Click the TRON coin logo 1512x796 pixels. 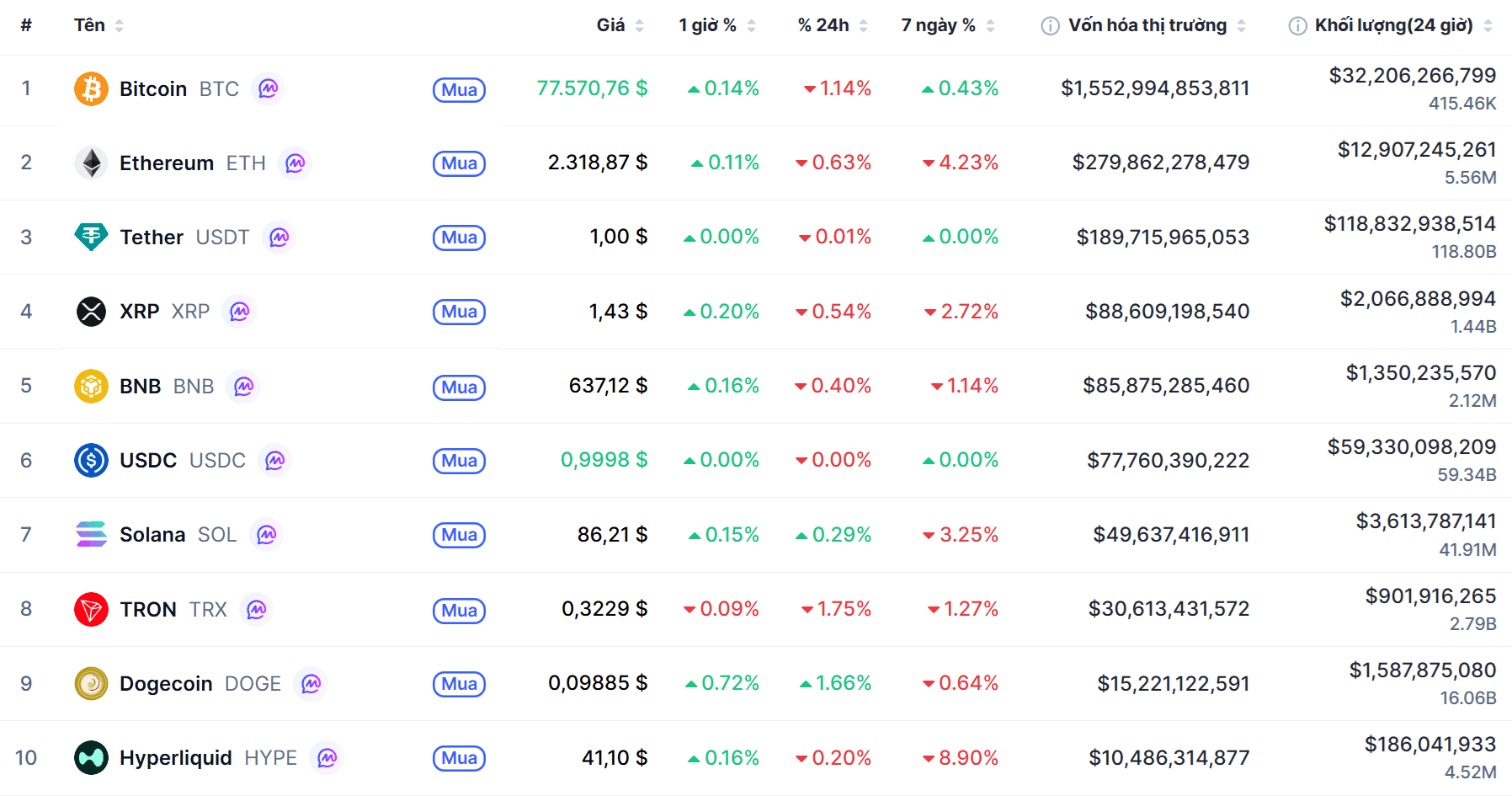[91, 609]
